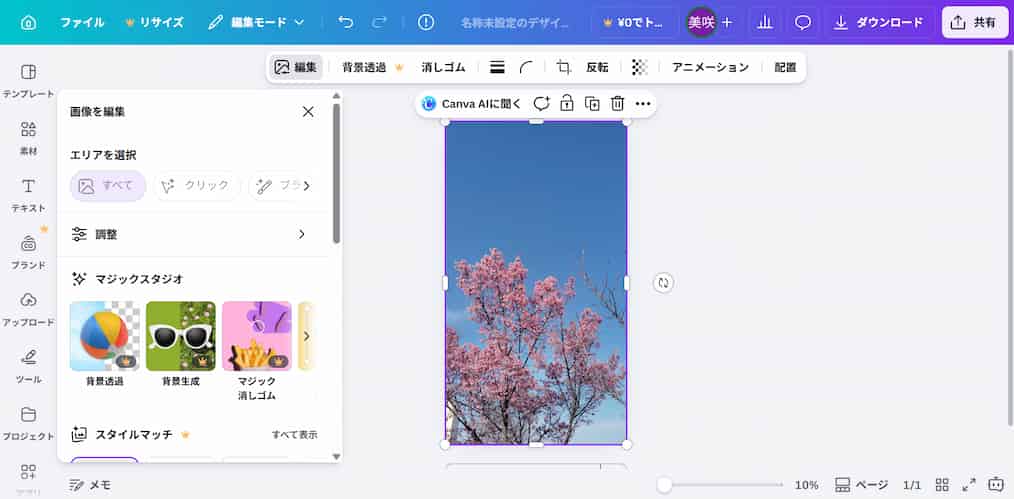Click 反転 flip option
Viewport: 1014px width, 499px height.
pyautogui.click(x=597, y=67)
